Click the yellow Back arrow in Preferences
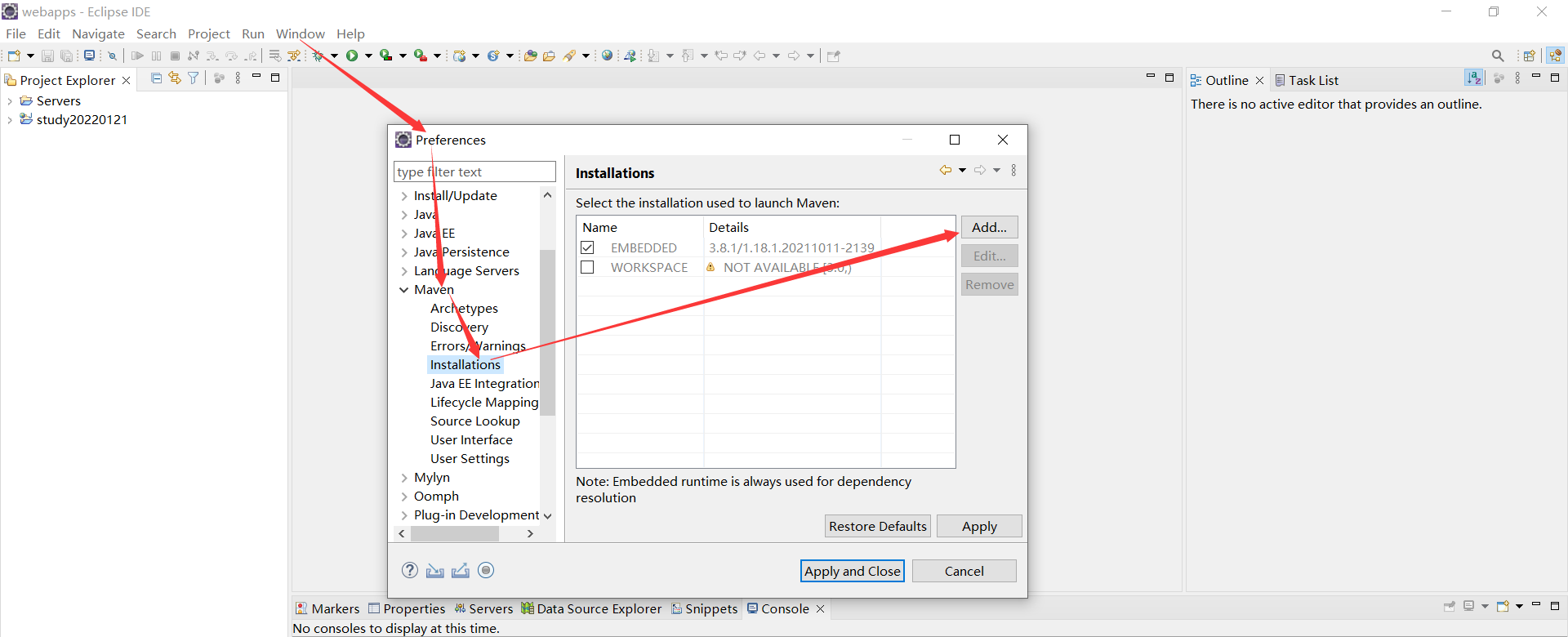The height and width of the screenshot is (637, 1568). click(x=946, y=170)
